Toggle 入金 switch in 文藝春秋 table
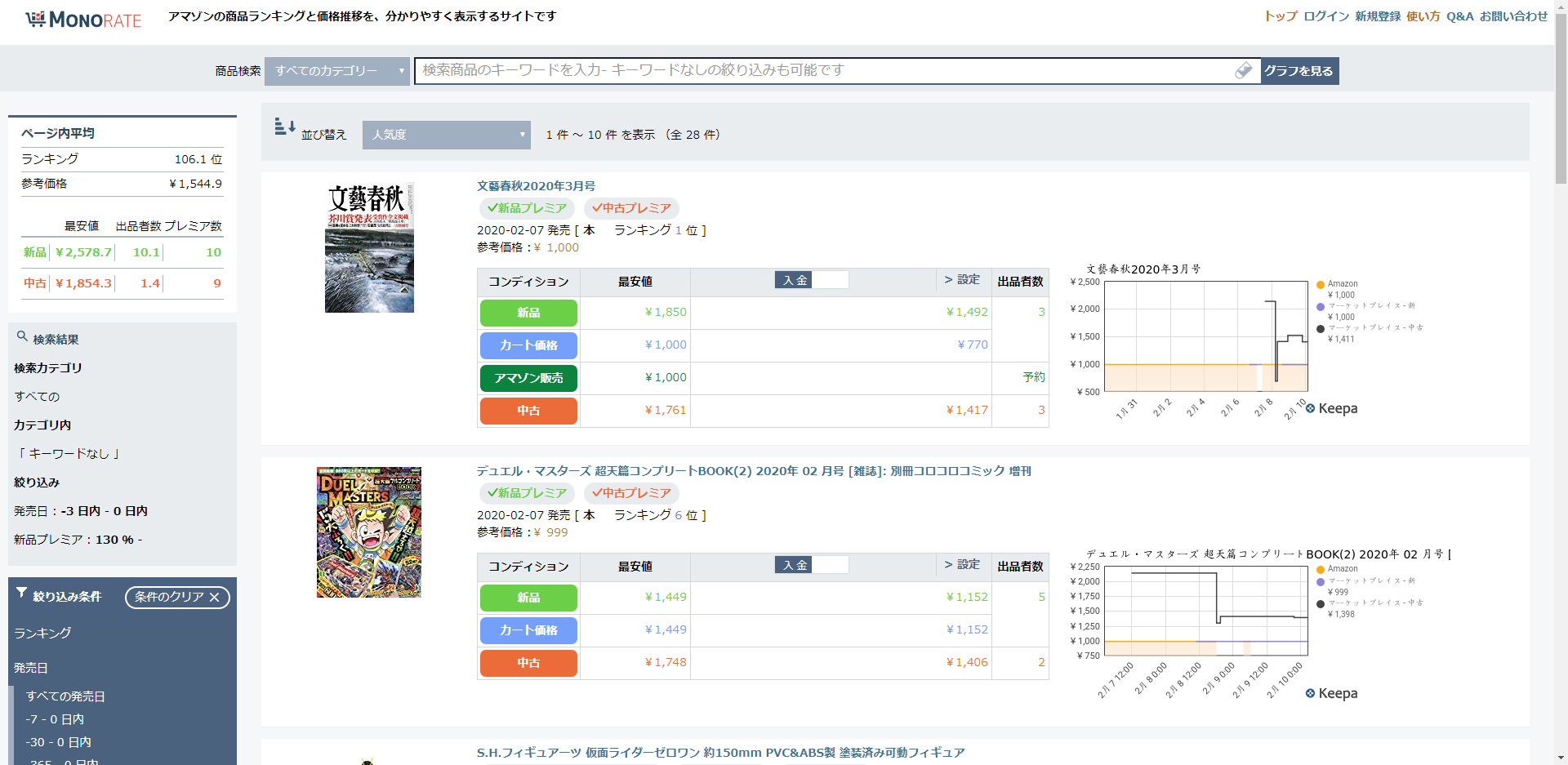The height and width of the screenshot is (765, 1568). 812,280
